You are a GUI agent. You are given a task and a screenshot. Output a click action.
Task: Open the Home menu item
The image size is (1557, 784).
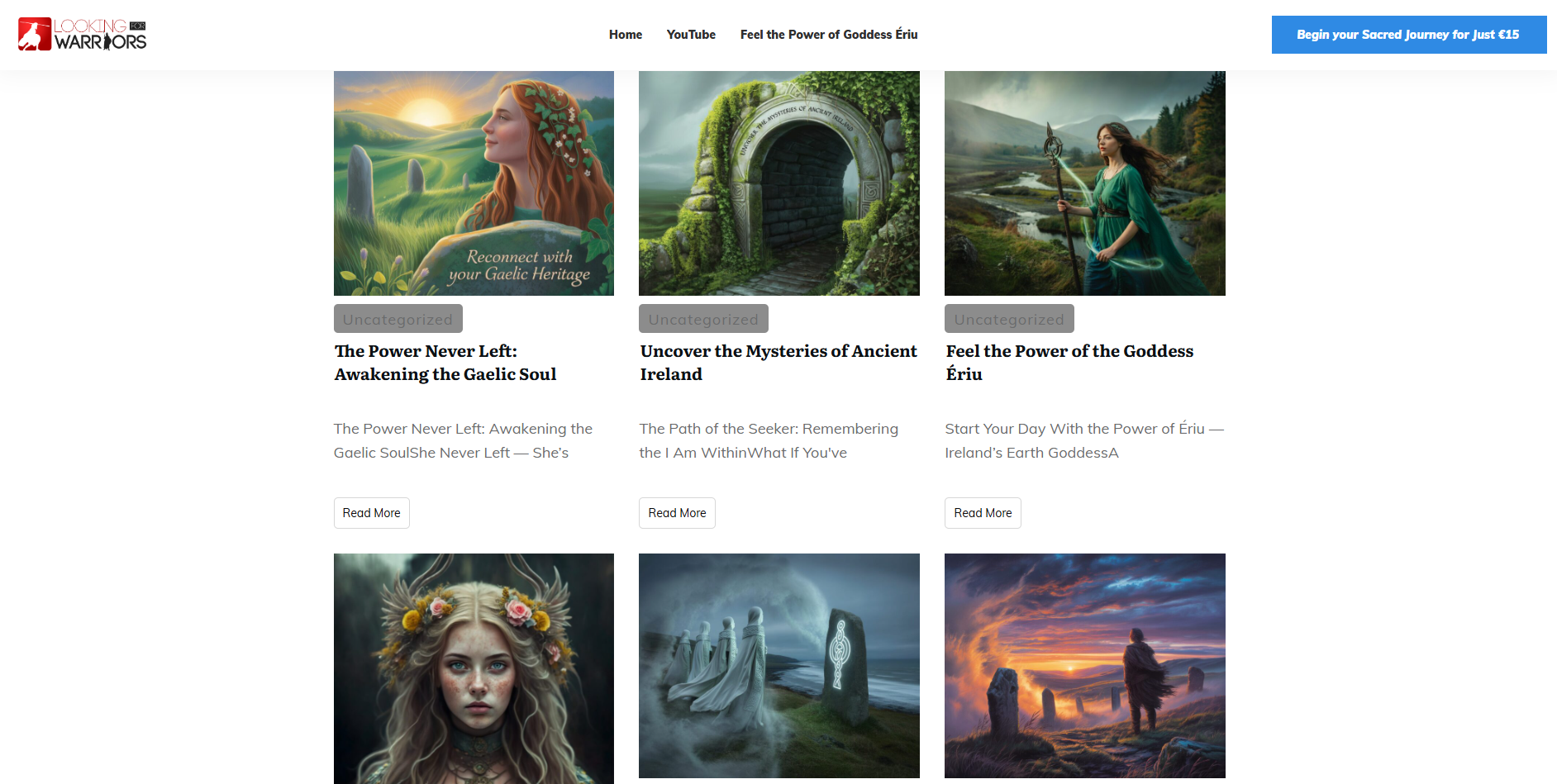[625, 34]
